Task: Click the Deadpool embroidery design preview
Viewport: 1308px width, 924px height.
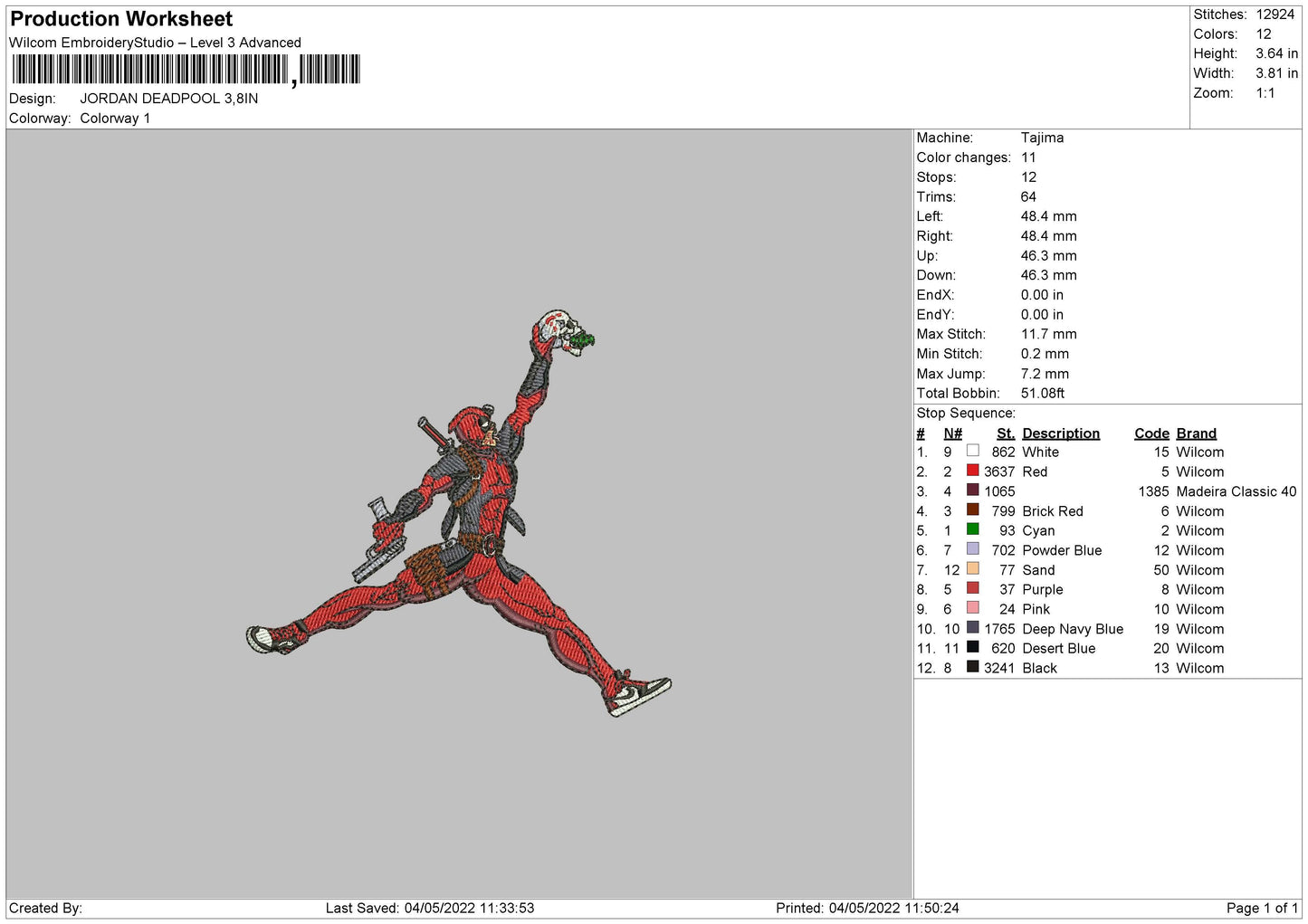Action: [x=459, y=513]
